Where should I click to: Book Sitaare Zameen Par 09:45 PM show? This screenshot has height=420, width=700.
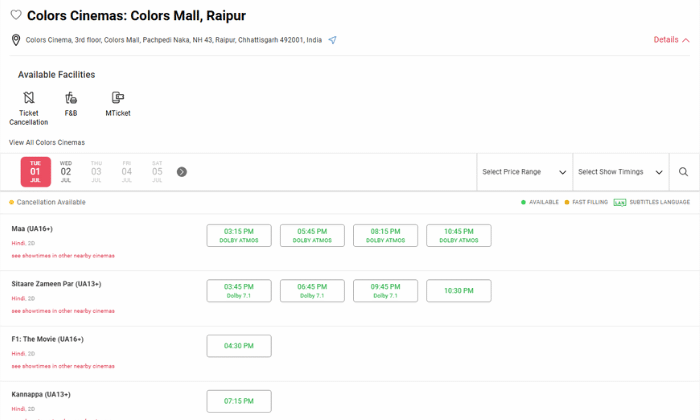[x=385, y=291]
